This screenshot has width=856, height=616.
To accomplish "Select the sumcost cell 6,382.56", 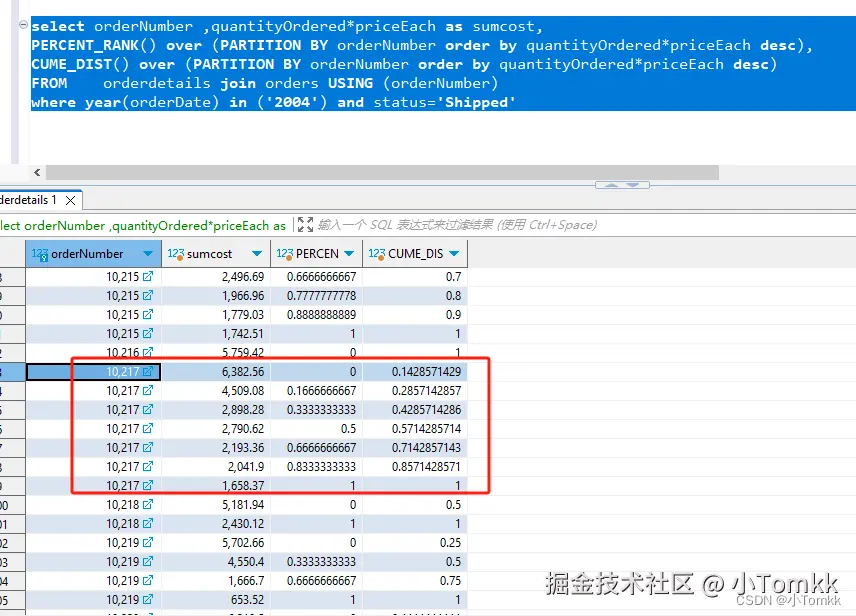I will pos(216,372).
